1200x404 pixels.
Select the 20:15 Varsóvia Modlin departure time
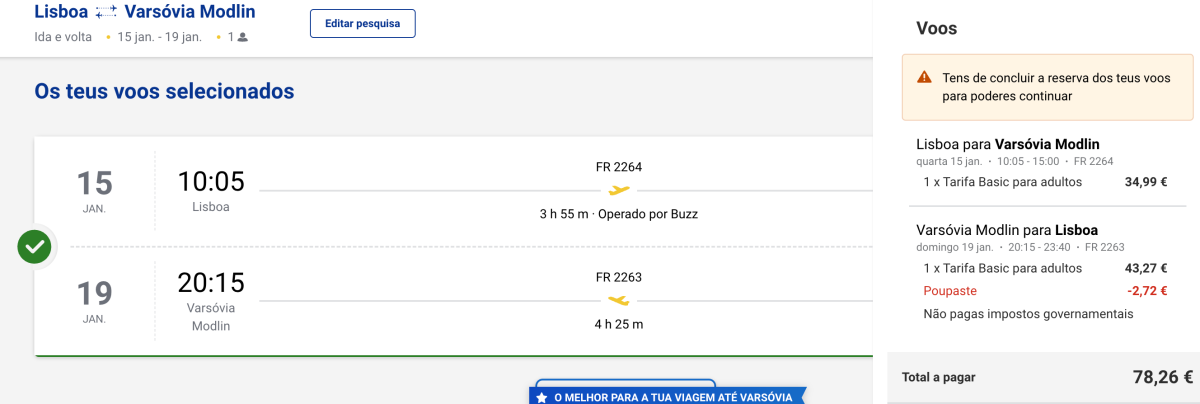[211, 283]
